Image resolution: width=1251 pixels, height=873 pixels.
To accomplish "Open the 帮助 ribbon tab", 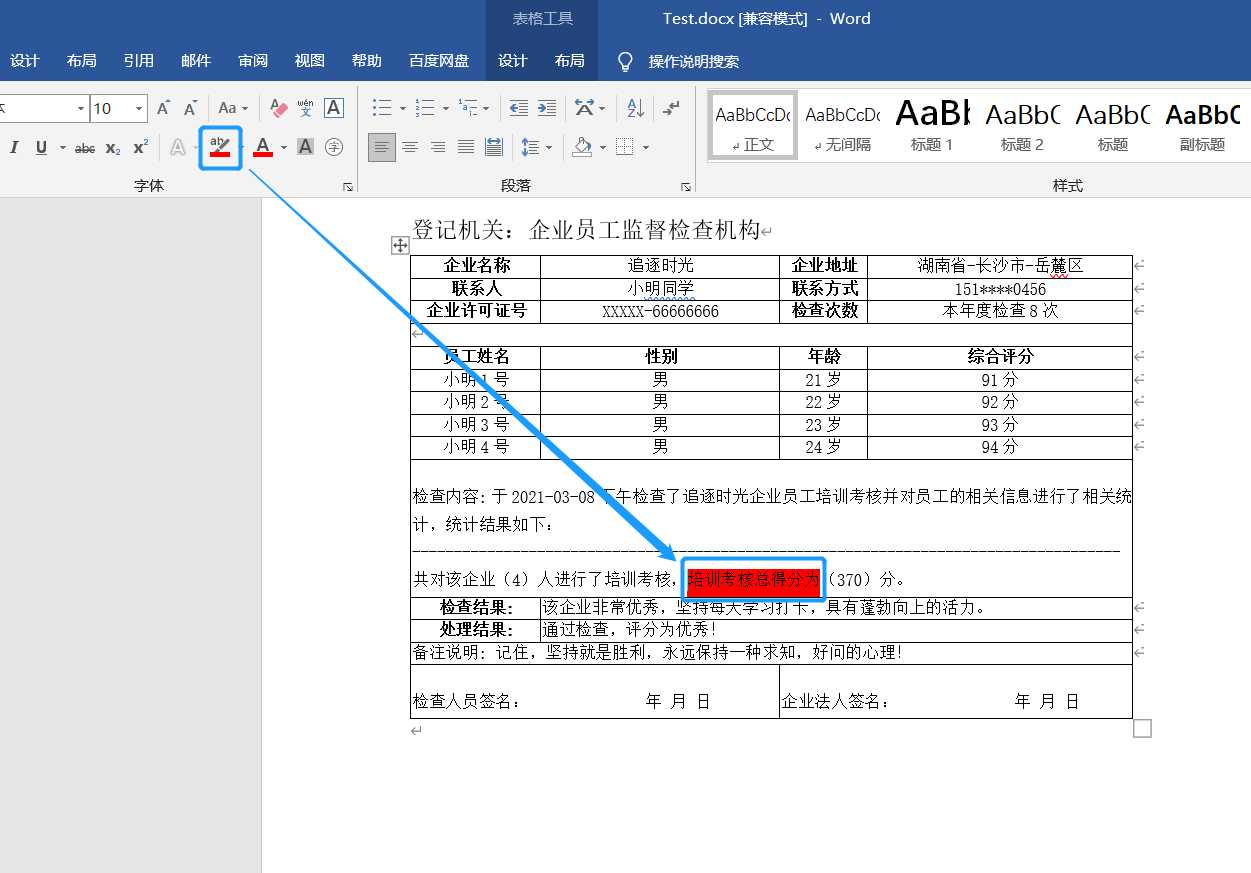I will 367,61.
